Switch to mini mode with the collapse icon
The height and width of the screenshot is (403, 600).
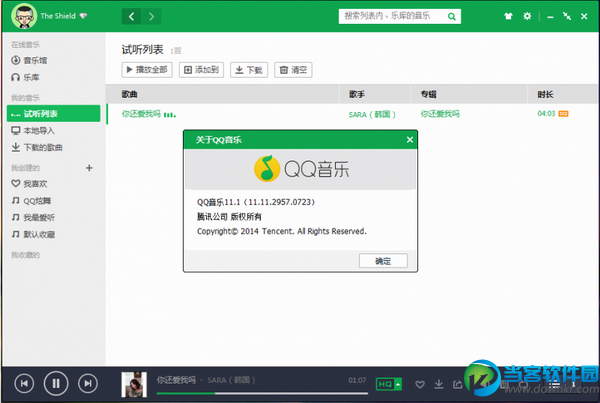[567, 16]
